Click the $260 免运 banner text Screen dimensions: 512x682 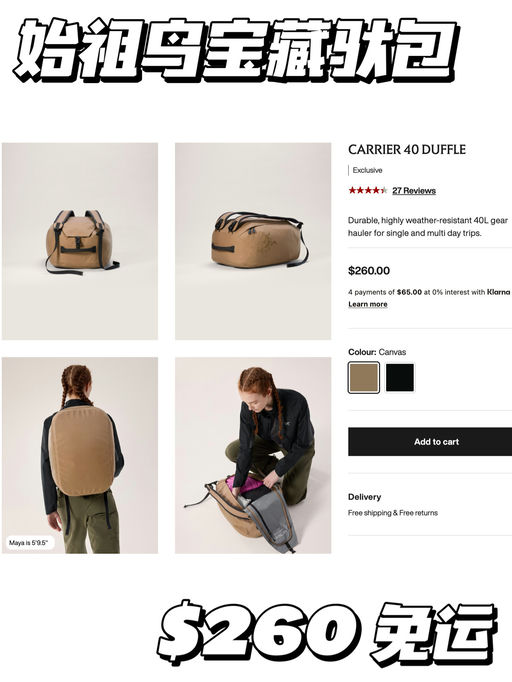click(x=327, y=631)
